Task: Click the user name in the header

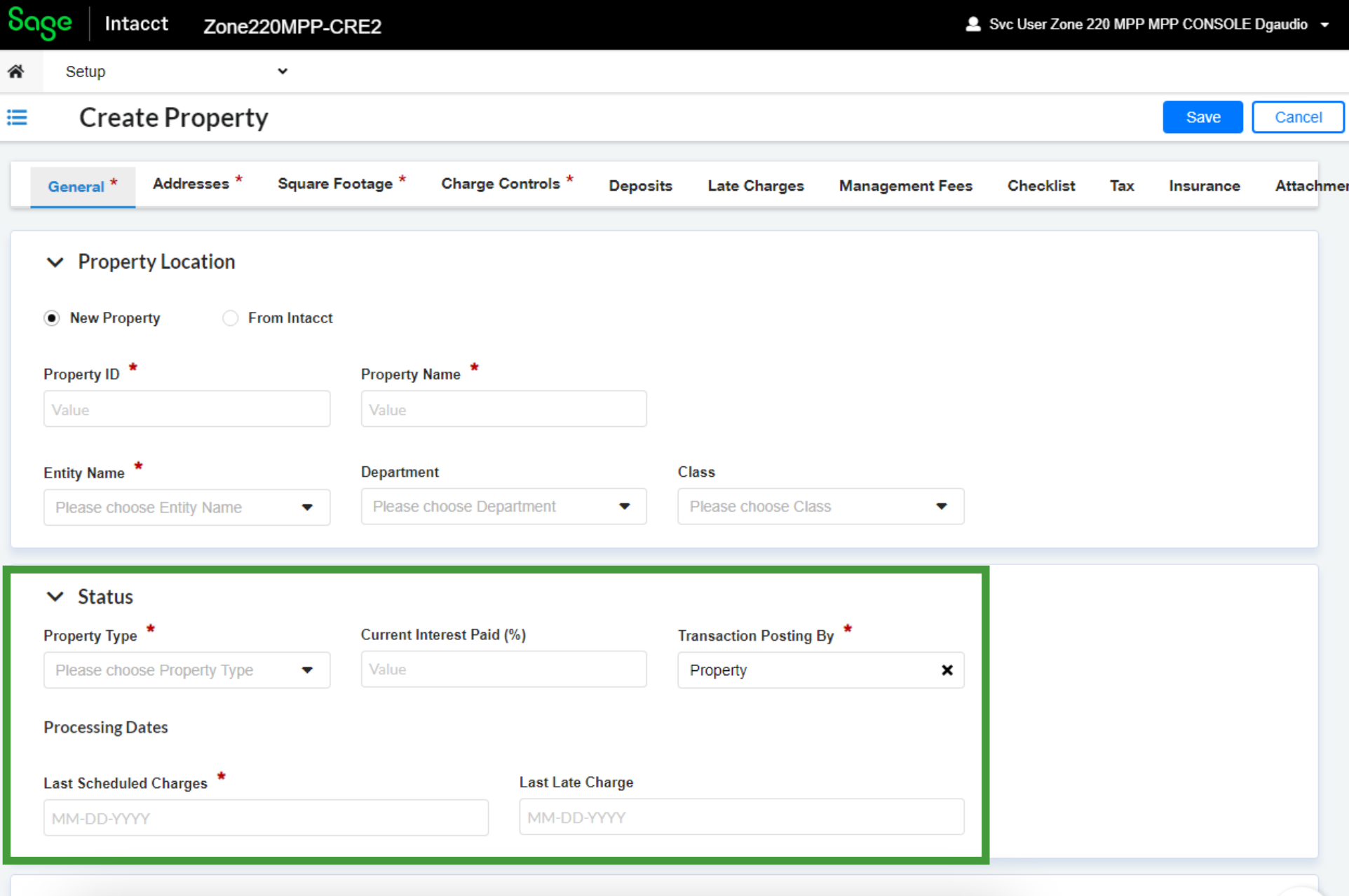Action: pyautogui.click(x=1148, y=25)
